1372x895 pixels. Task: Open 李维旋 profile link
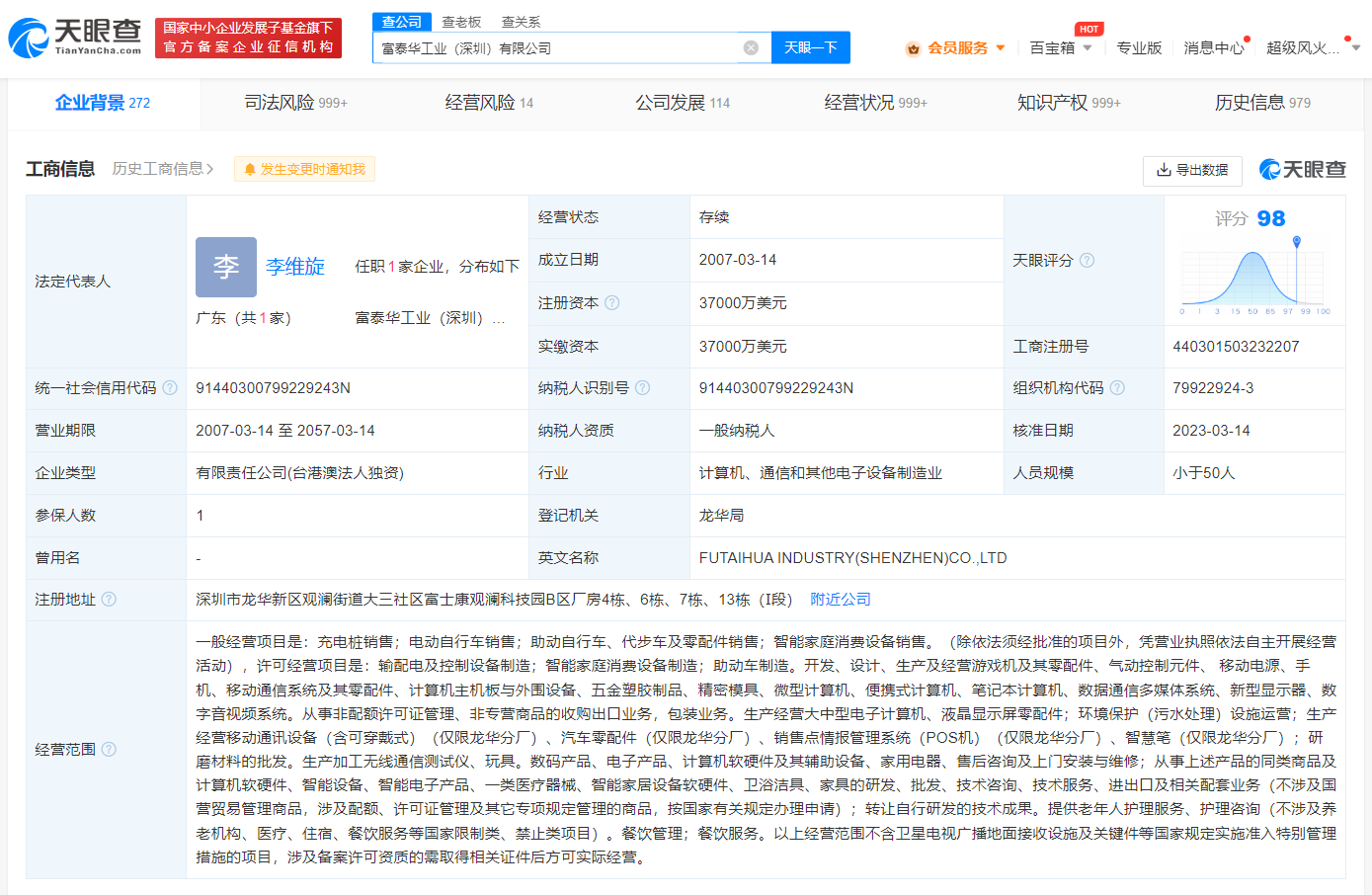pos(295,267)
